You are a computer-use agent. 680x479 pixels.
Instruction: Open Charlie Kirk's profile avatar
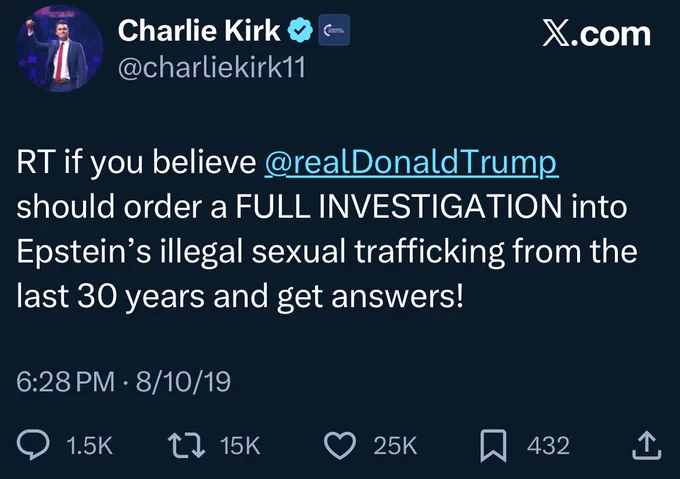pos(60,49)
